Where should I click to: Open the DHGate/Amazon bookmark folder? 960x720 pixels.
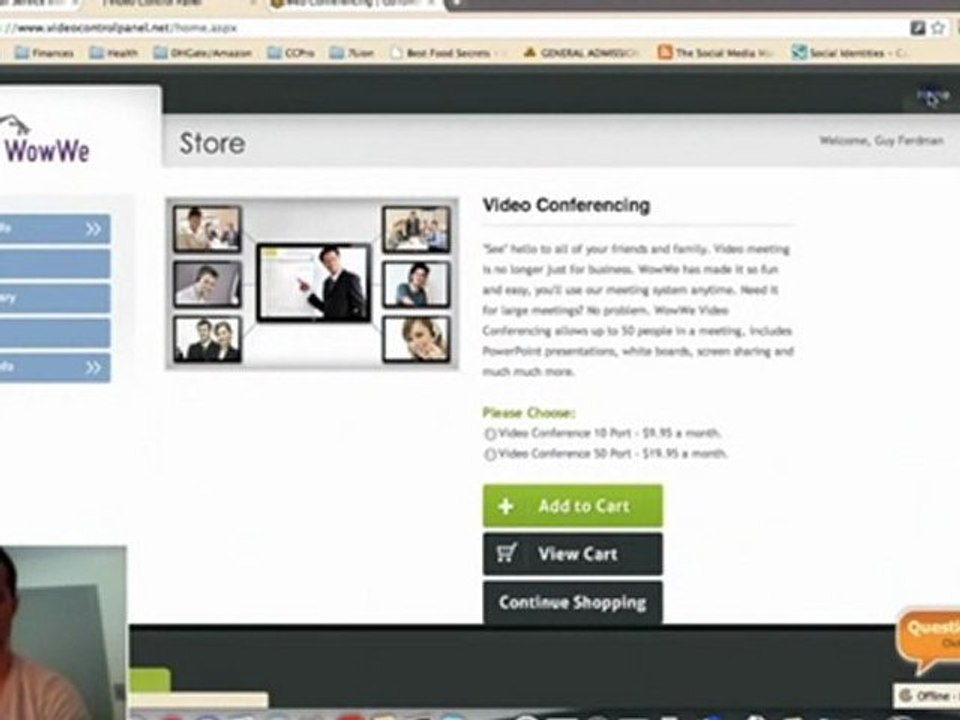click(203, 53)
